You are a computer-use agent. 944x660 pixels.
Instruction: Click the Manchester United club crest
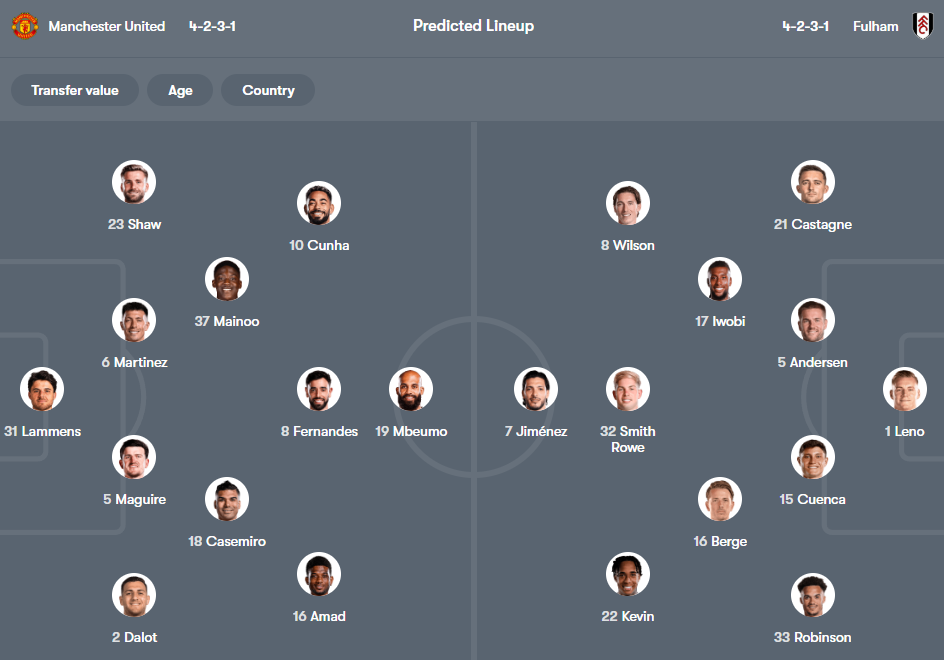(x=24, y=26)
